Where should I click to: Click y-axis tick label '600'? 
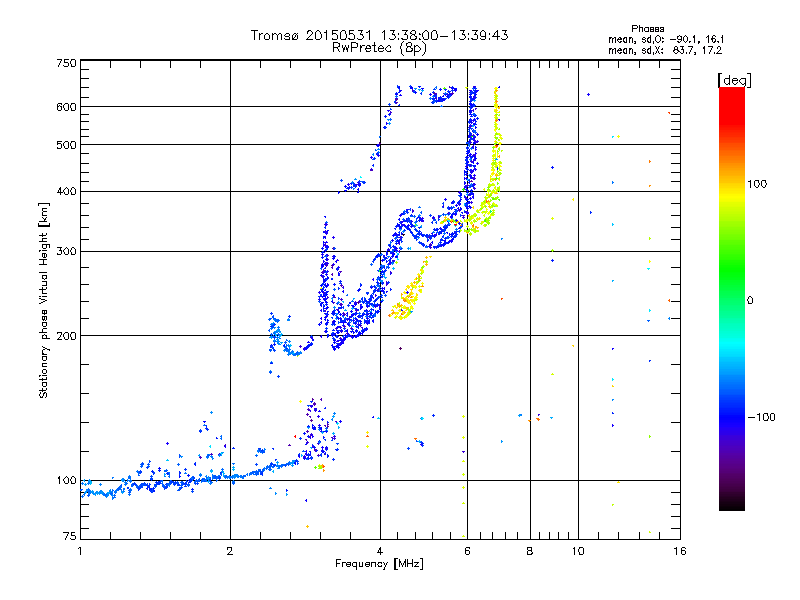[66, 107]
